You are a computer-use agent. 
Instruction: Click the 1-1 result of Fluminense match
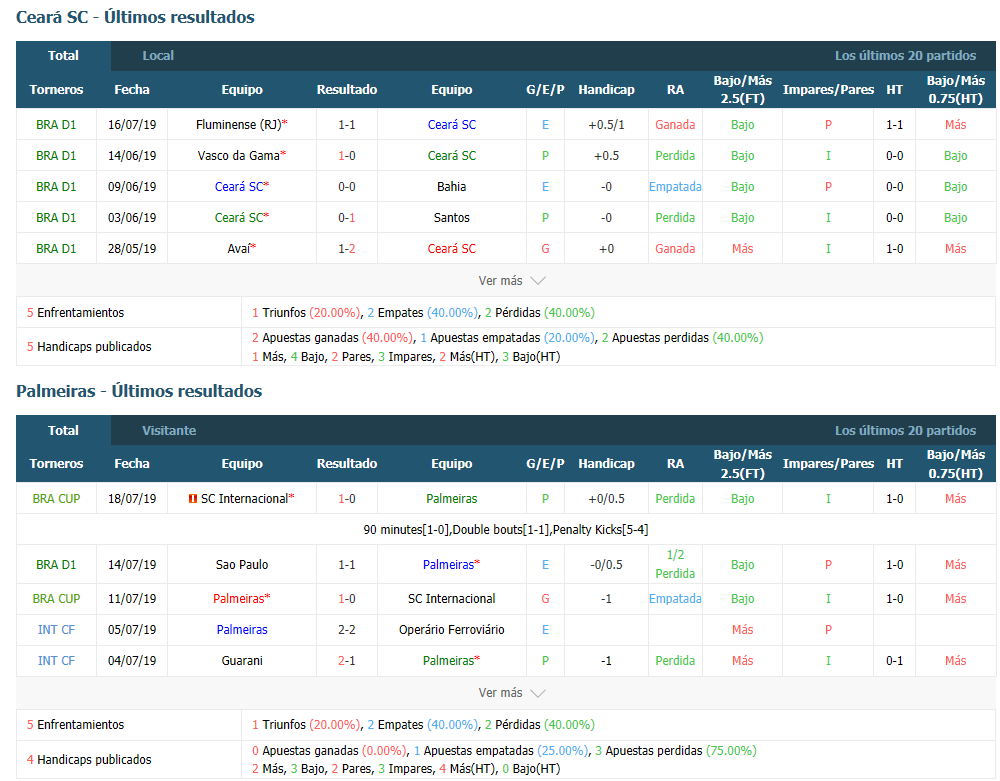pyautogui.click(x=347, y=124)
